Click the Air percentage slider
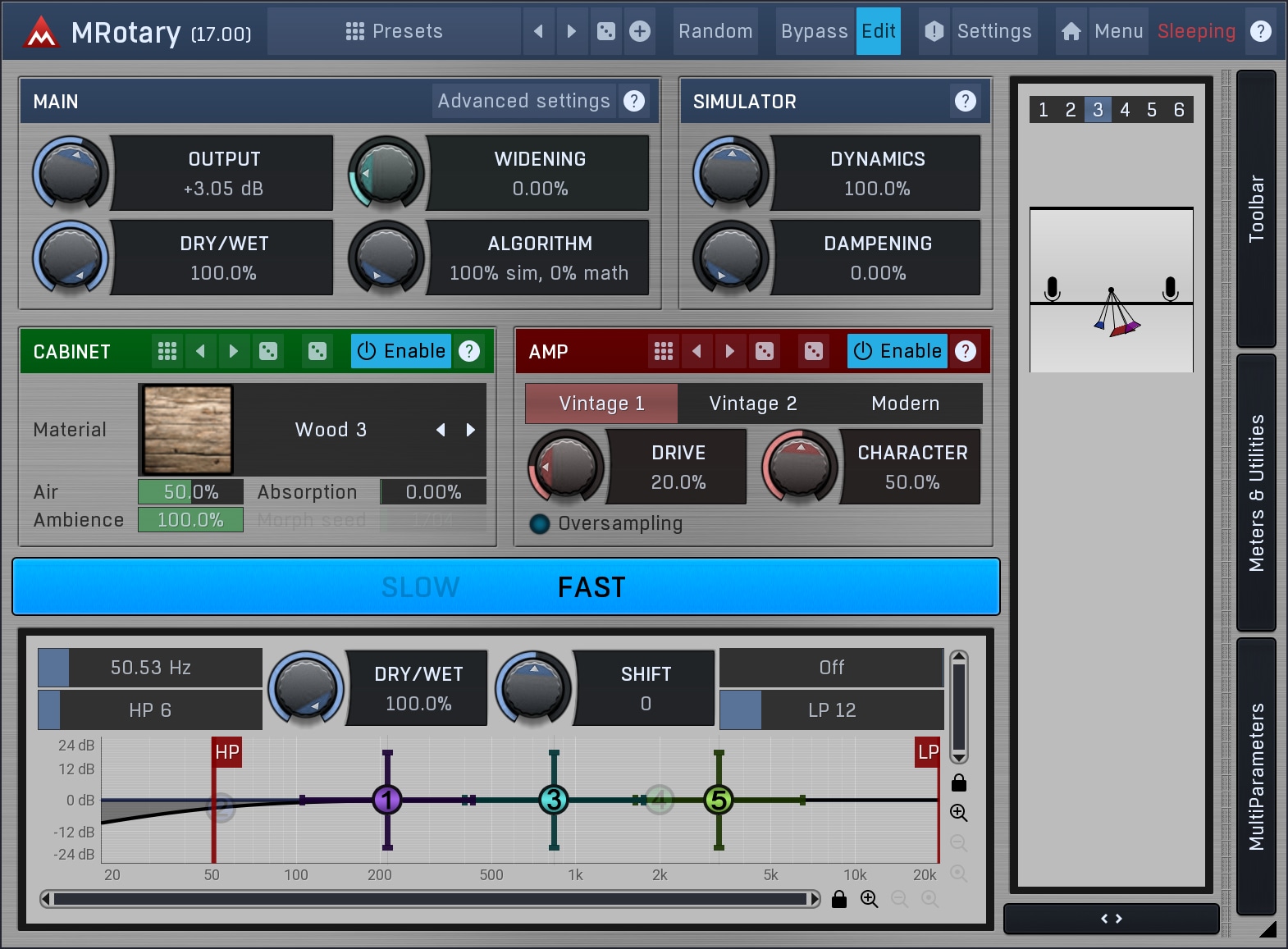The image size is (1288, 949). click(x=190, y=492)
